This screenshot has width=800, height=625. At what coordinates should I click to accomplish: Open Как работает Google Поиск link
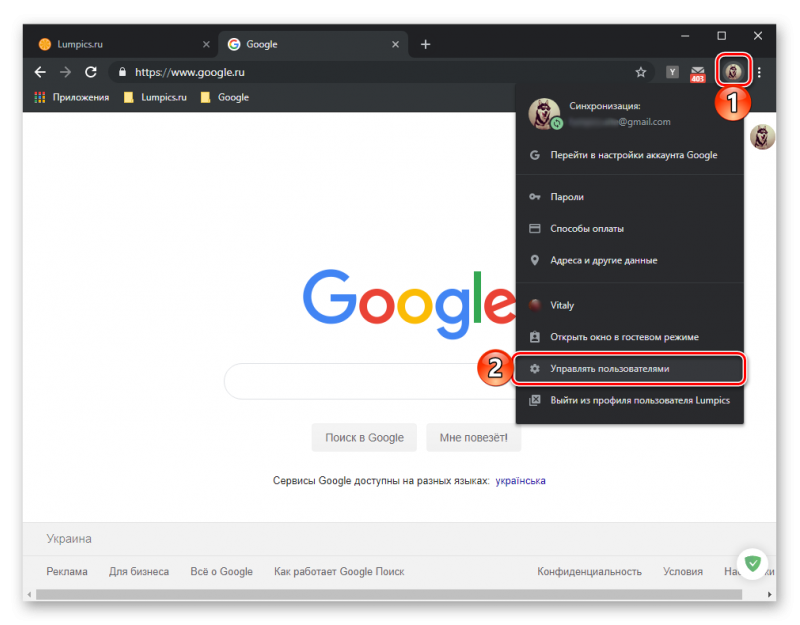tap(339, 571)
